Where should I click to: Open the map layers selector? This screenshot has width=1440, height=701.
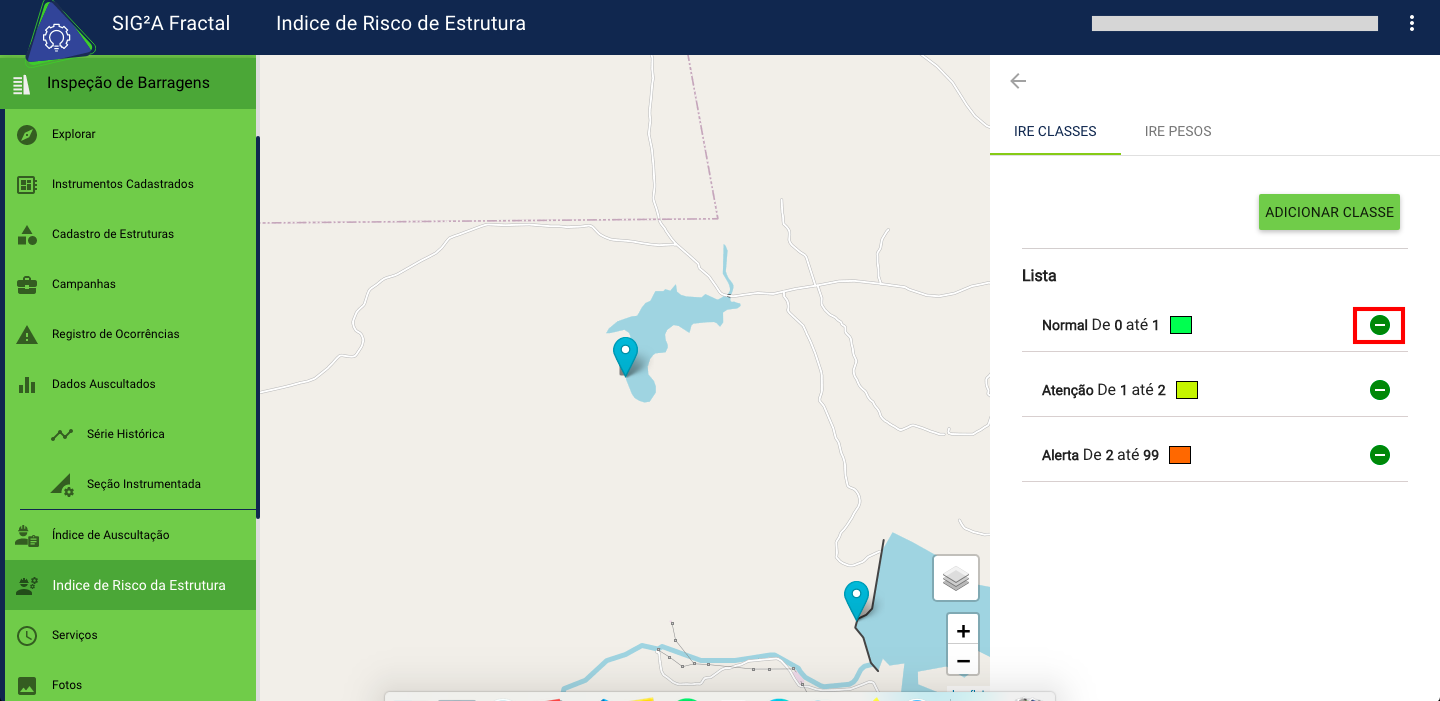point(956,578)
